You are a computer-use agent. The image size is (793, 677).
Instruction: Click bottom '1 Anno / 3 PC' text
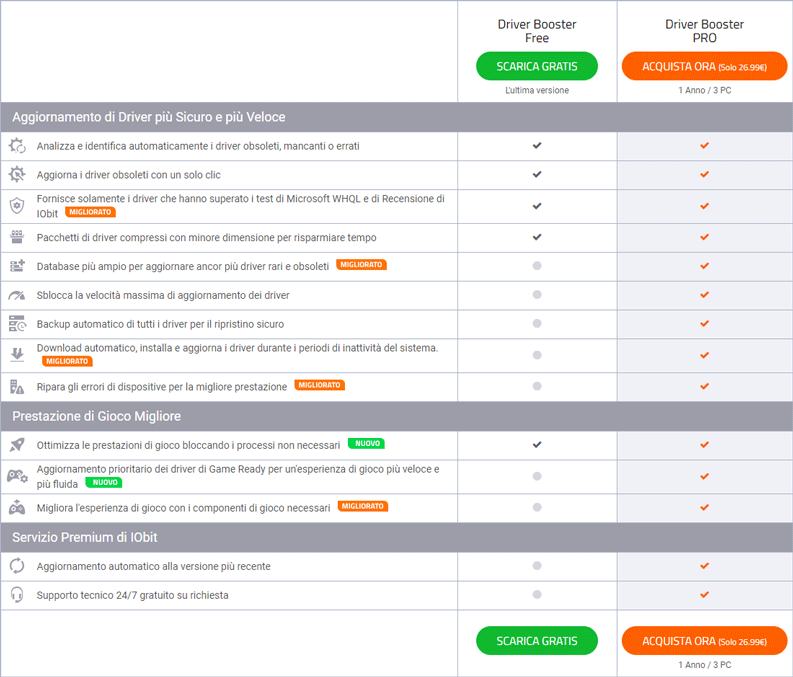704,665
